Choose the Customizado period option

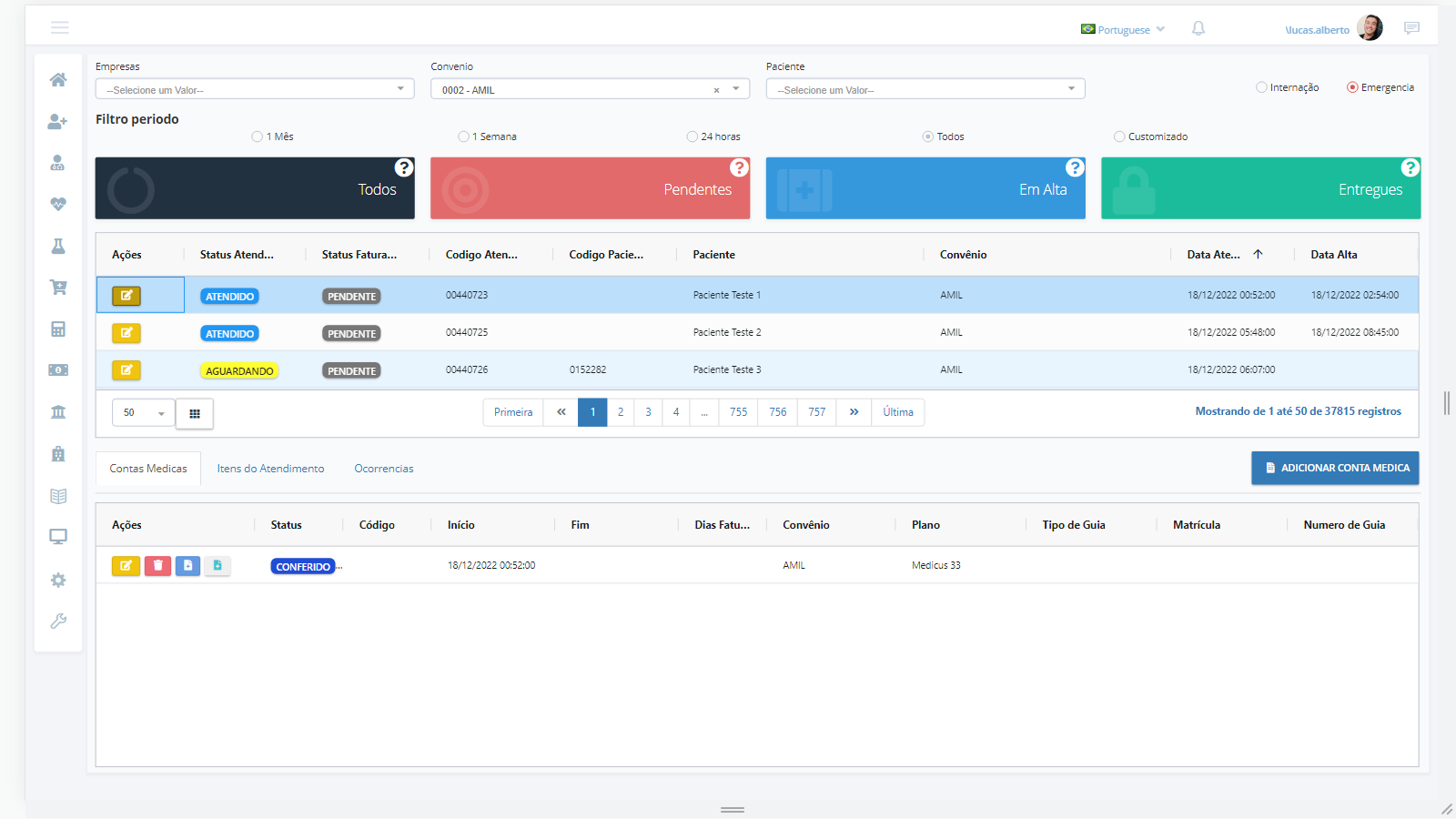pyautogui.click(x=1119, y=137)
